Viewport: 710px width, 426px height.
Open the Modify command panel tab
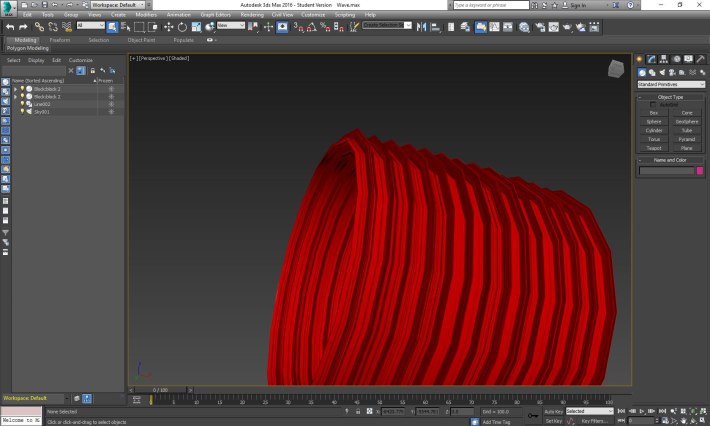click(x=651, y=59)
